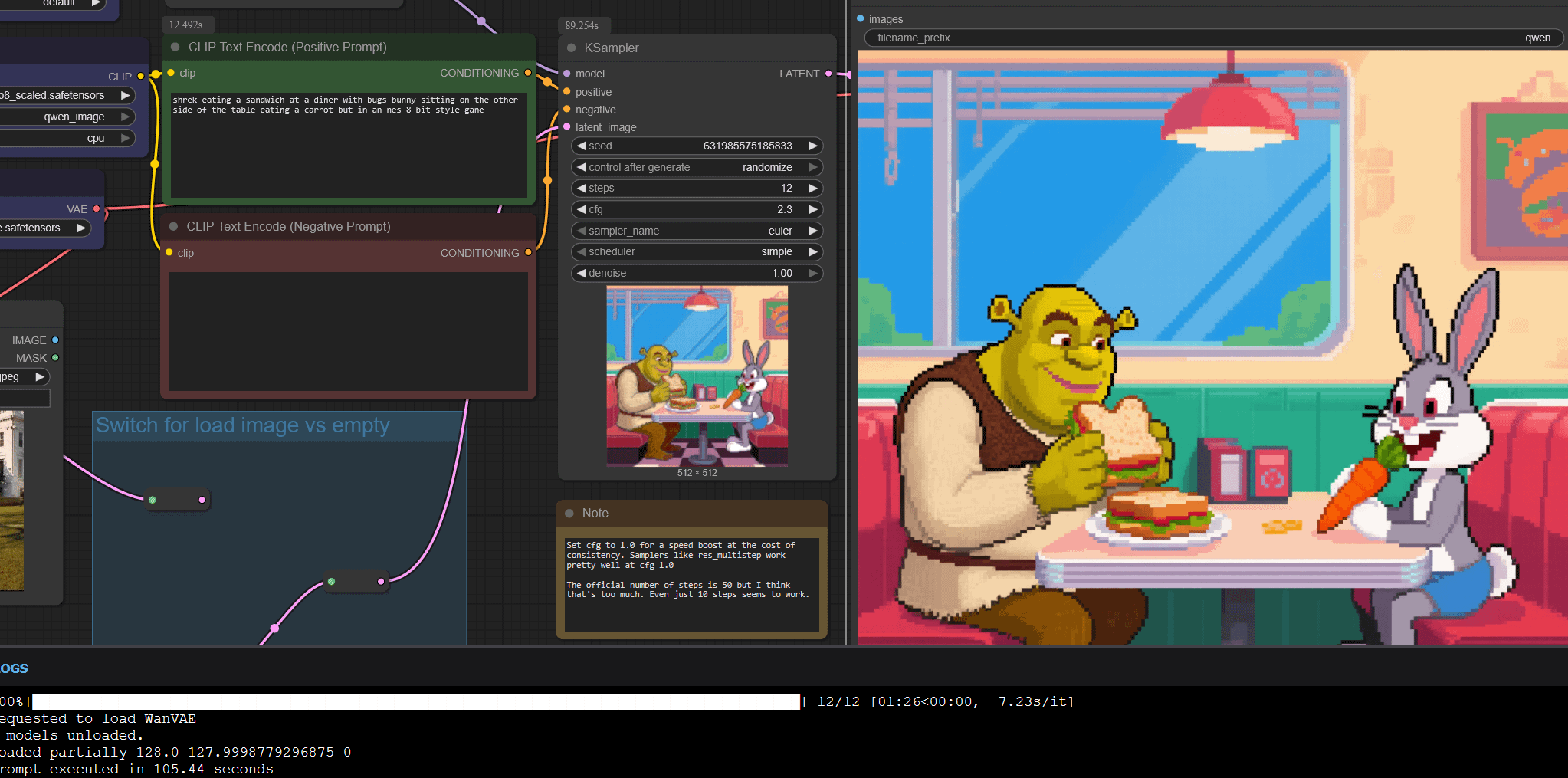The height and width of the screenshot is (778, 1568).
Task: Click the 12.492s execution time badge
Action: coord(186,25)
